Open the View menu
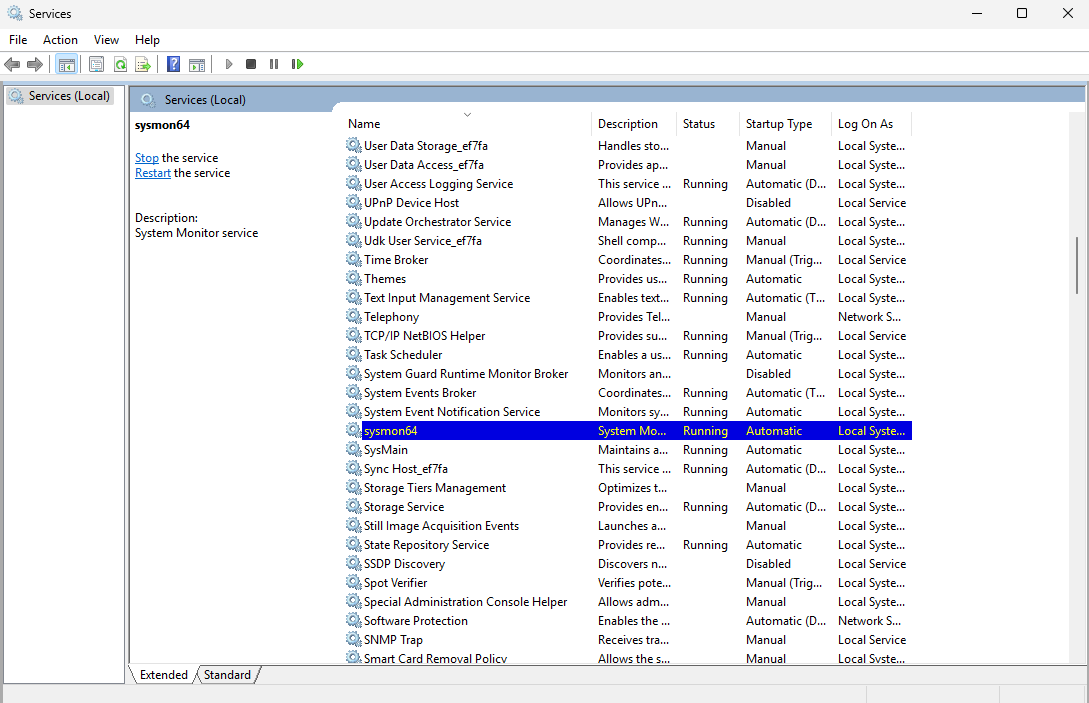Screen dimensions: 1089x703 click(106, 40)
